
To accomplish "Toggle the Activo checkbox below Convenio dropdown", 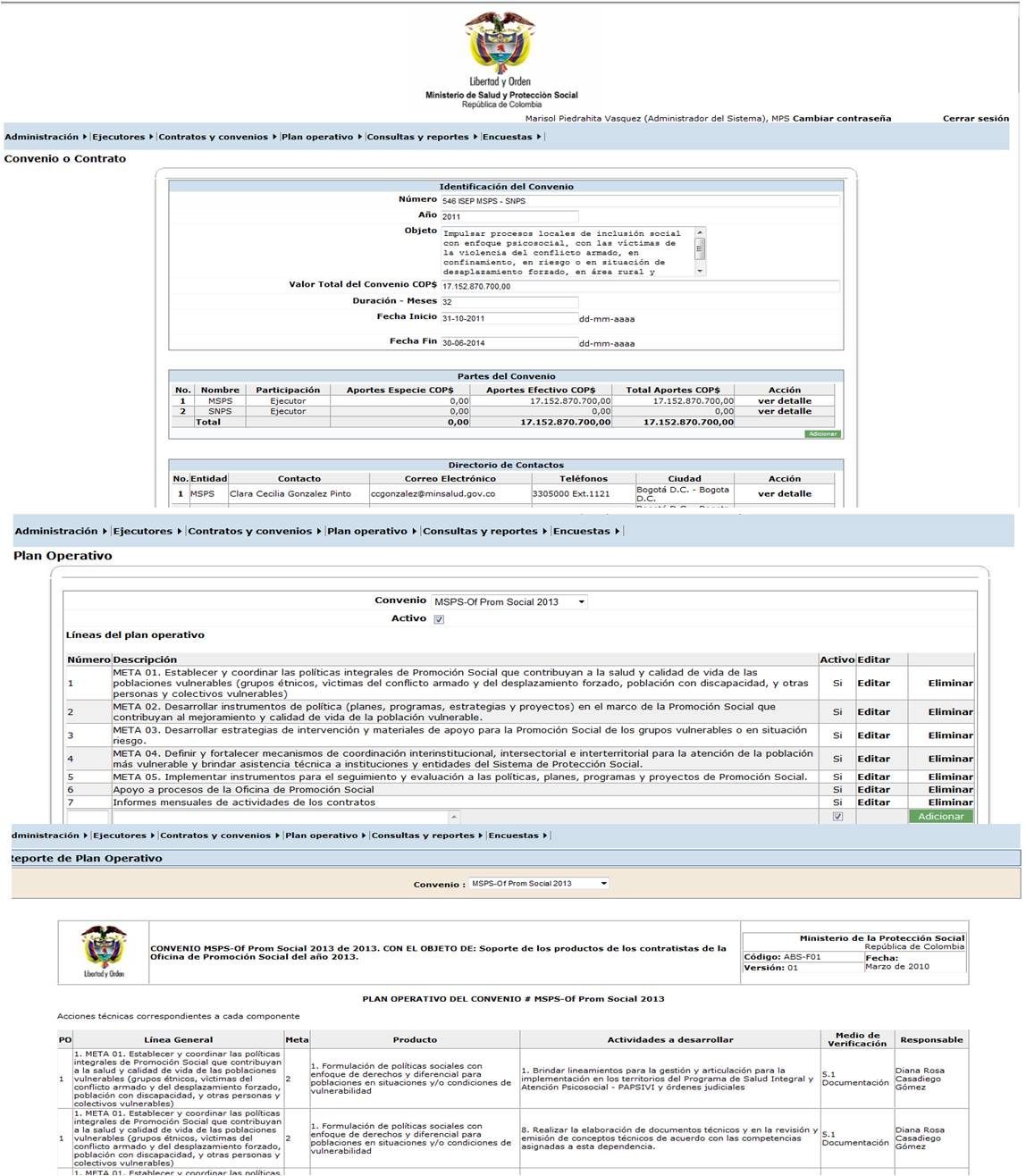I will point(439,619).
